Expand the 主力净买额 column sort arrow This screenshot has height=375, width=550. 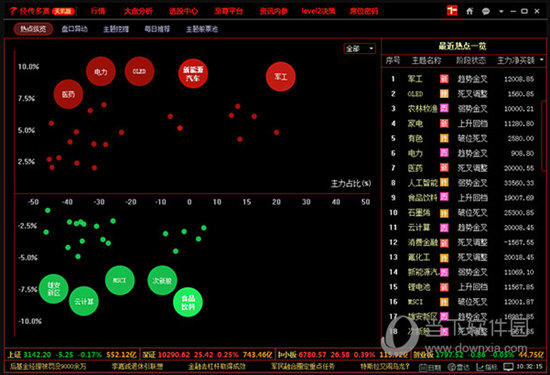(x=542, y=60)
